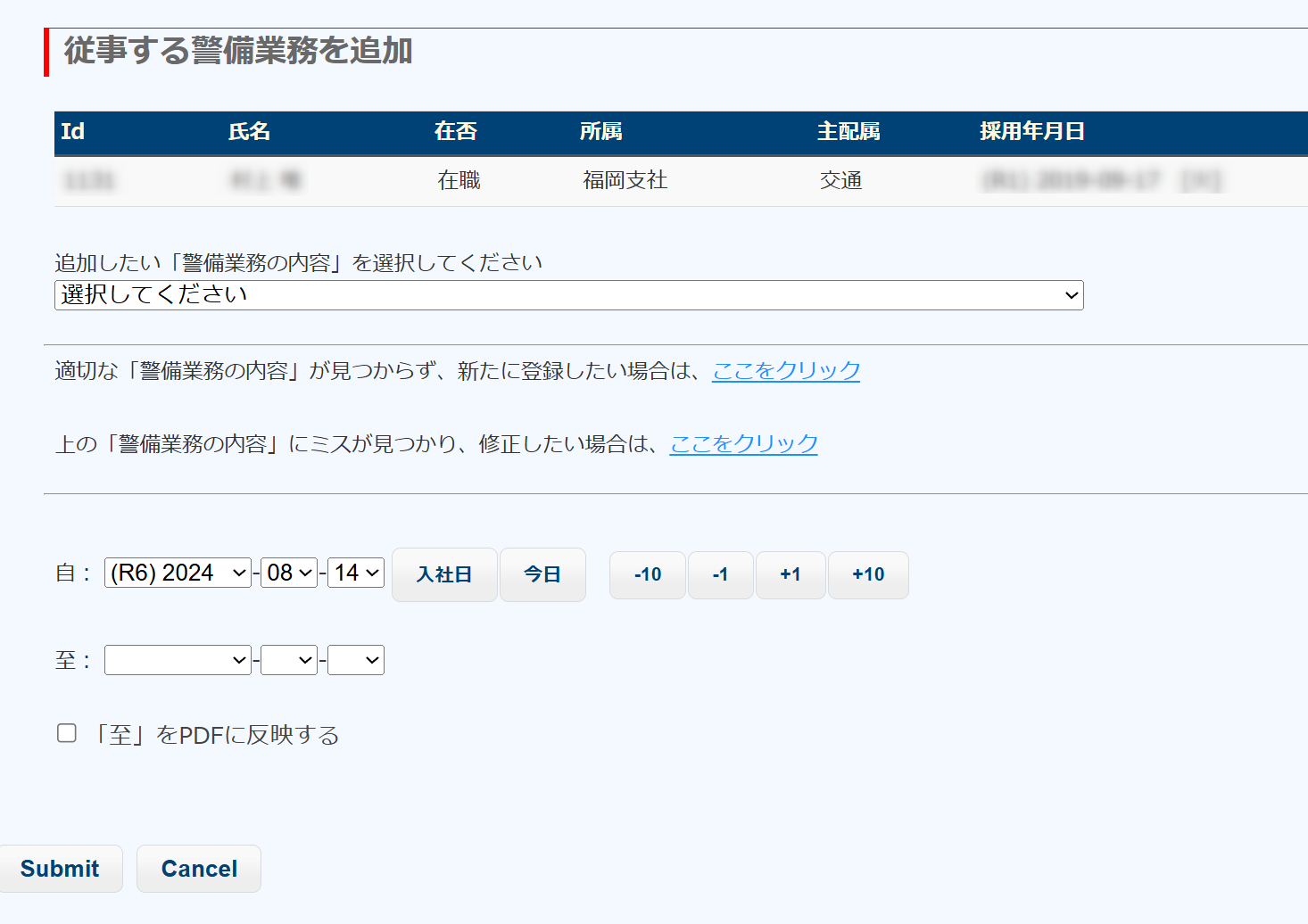The image size is (1308, 924).
Task: Enable the 「至」をPDFに反映する checkbox
Action: pyautogui.click(x=67, y=733)
